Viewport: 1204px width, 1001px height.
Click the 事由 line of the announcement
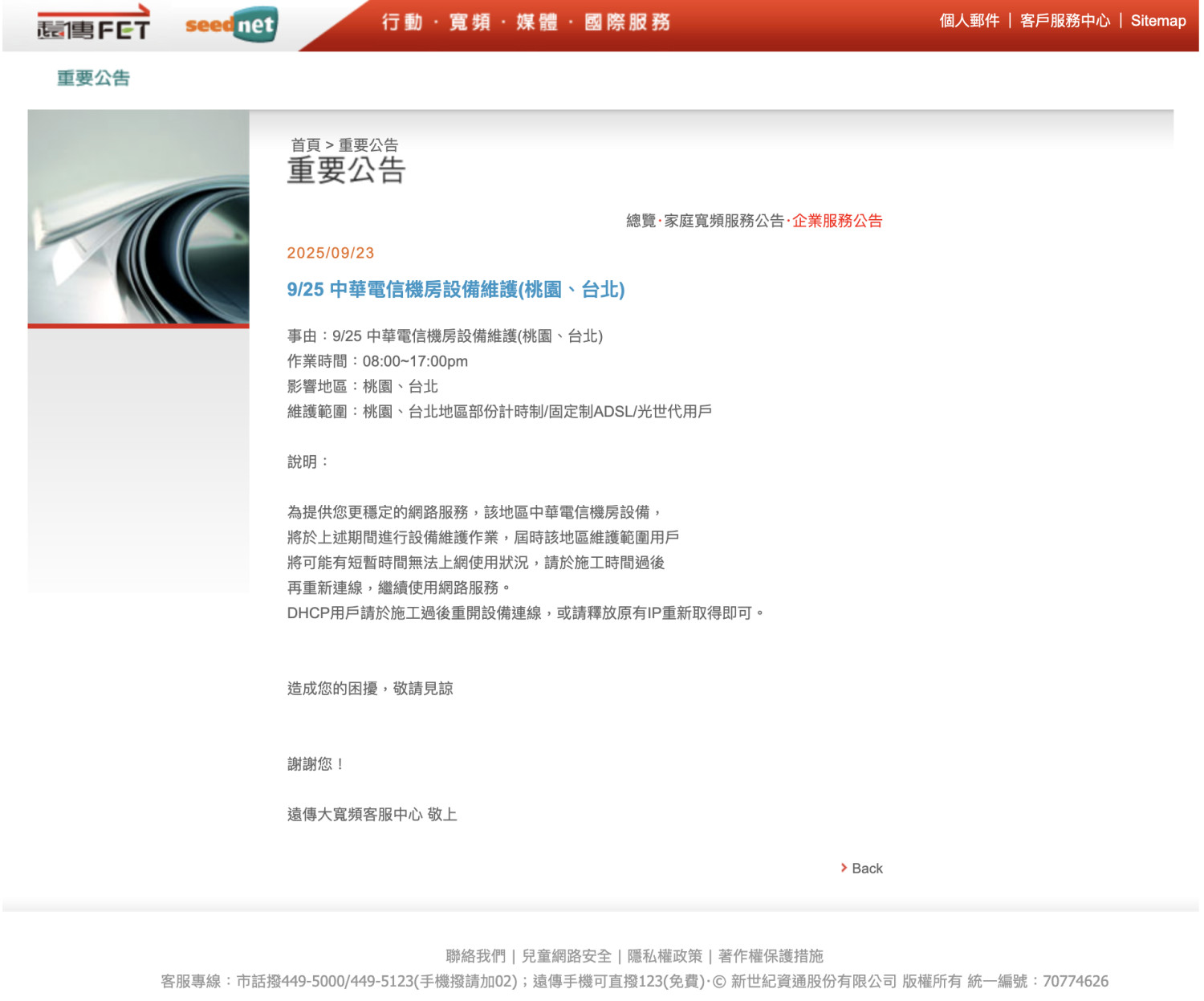pyautogui.click(x=445, y=336)
